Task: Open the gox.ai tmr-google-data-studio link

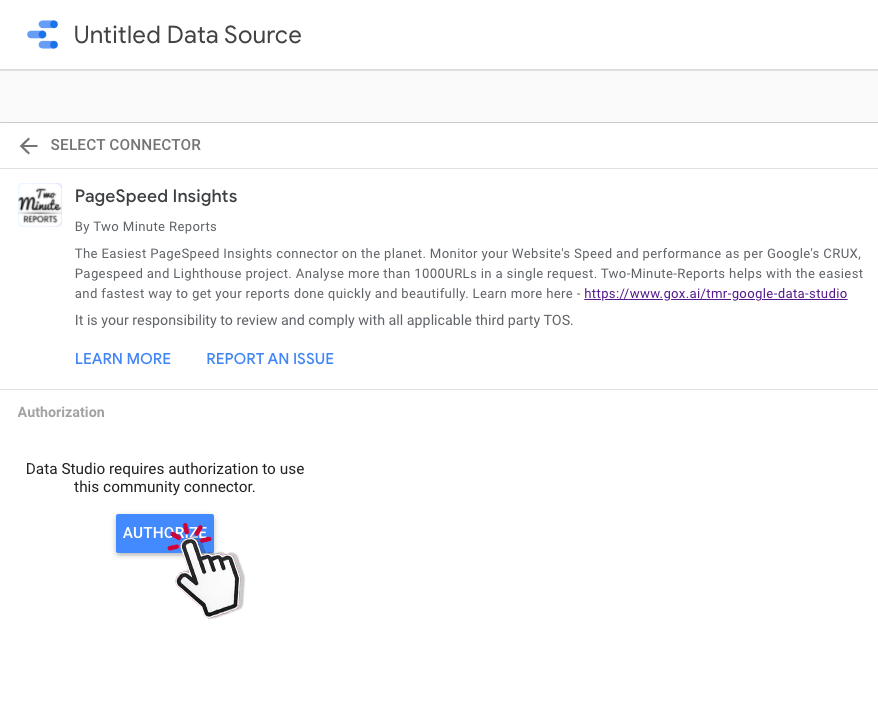Action: [x=715, y=294]
